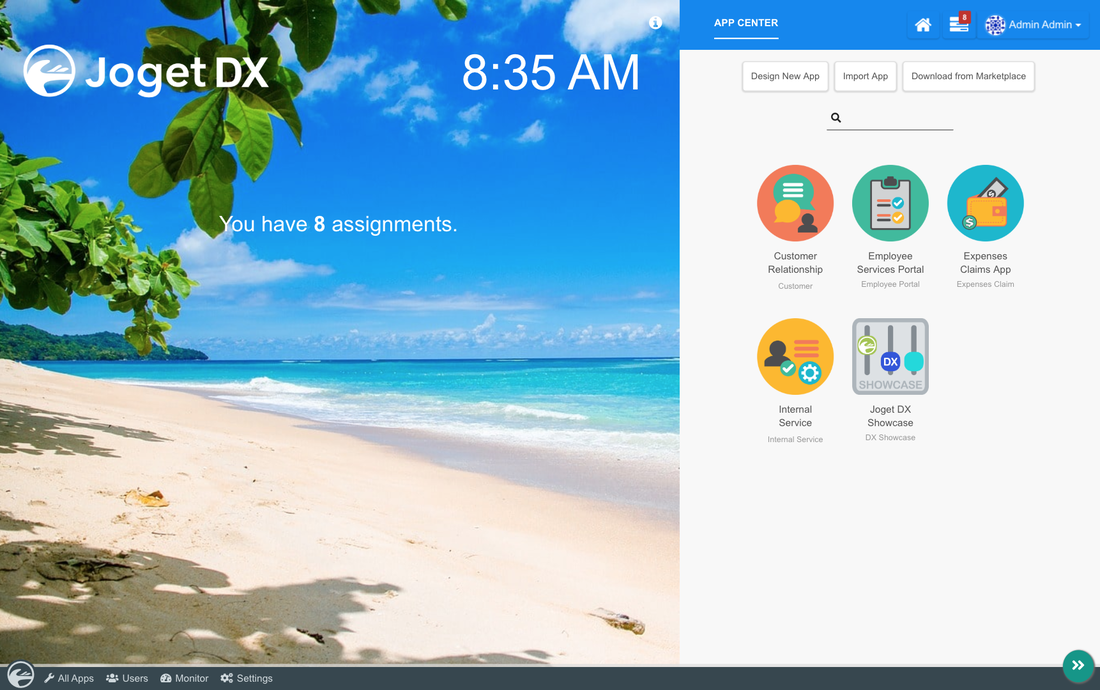Click Download from Marketplace button
The width and height of the screenshot is (1100, 690).
pos(968,76)
